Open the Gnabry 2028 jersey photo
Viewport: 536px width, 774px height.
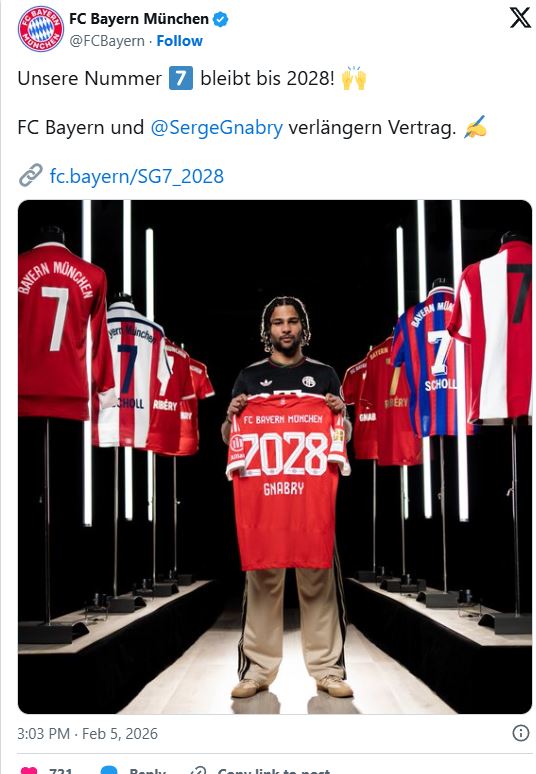click(275, 457)
